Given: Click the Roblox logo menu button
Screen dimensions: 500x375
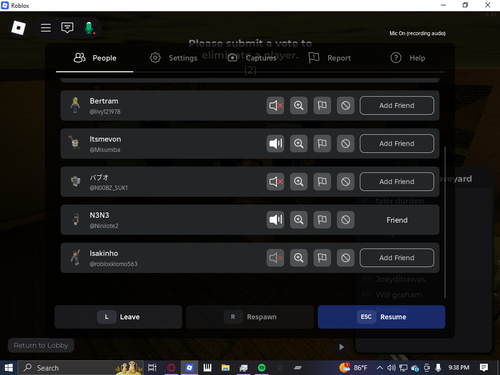Looking at the screenshot, I should point(18,28).
